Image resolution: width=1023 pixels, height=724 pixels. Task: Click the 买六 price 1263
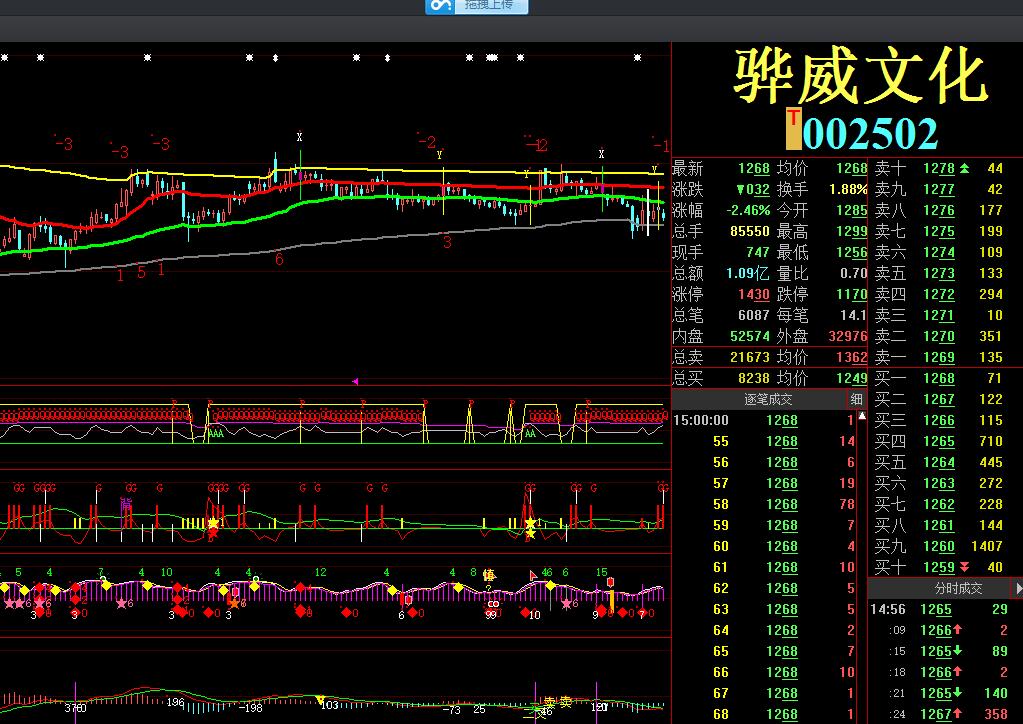tap(939, 483)
